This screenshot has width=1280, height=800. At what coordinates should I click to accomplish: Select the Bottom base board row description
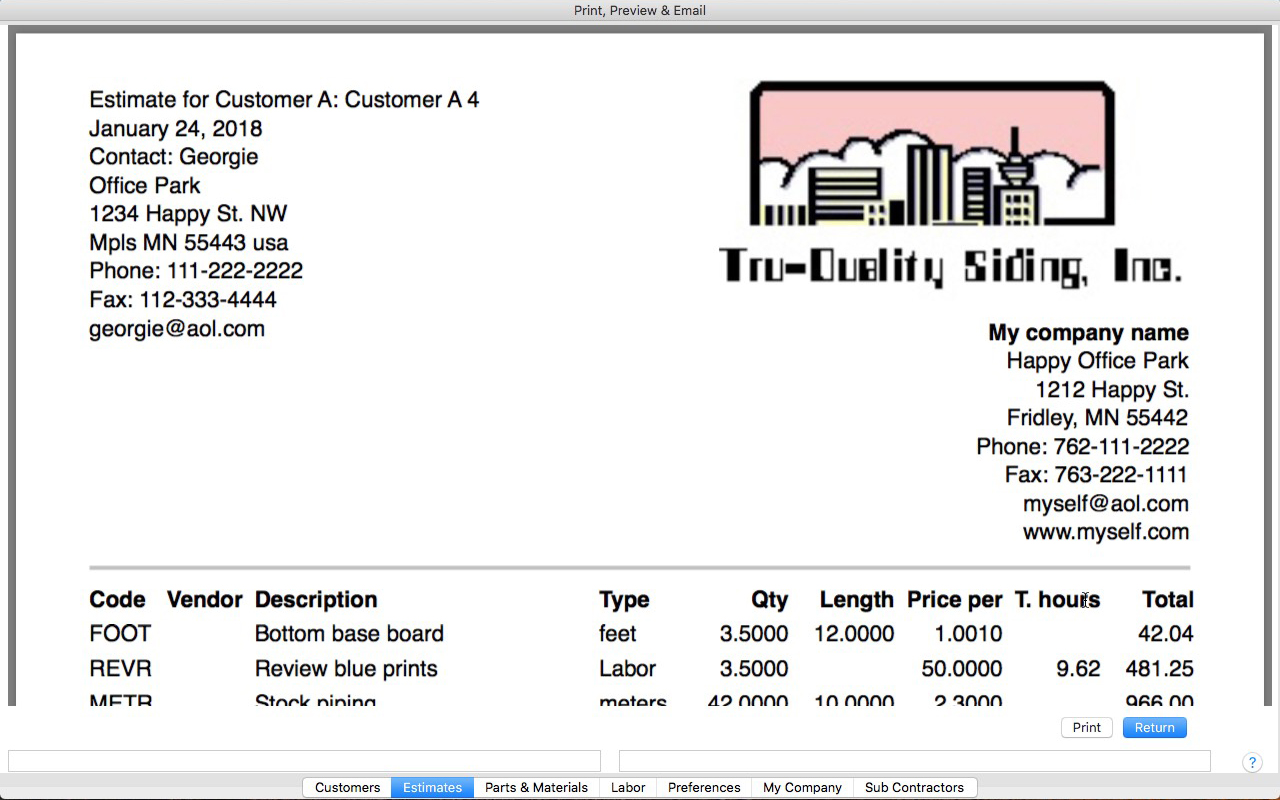(x=349, y=634)
